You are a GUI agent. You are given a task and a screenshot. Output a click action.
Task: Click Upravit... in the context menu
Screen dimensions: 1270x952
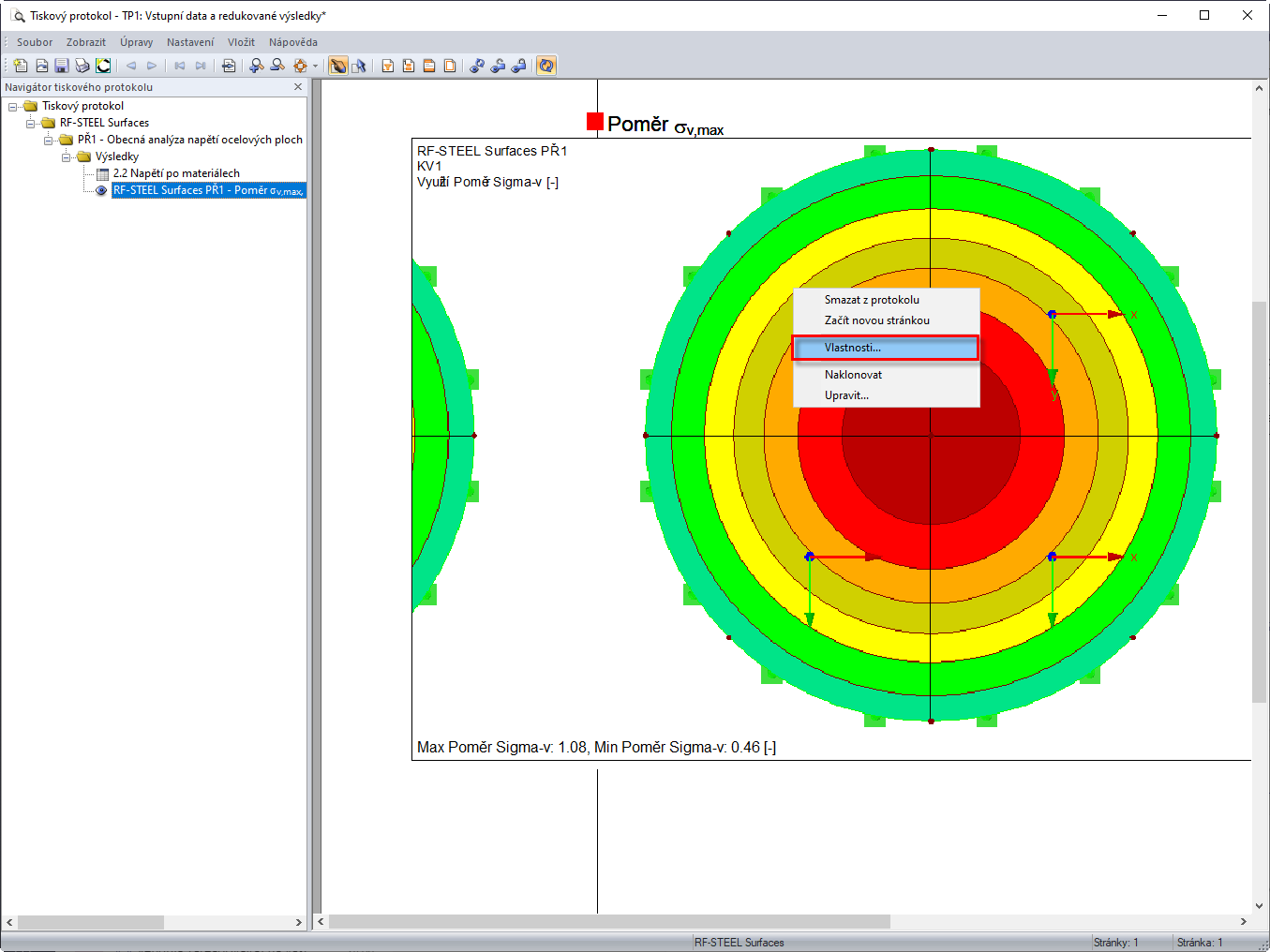846,395
